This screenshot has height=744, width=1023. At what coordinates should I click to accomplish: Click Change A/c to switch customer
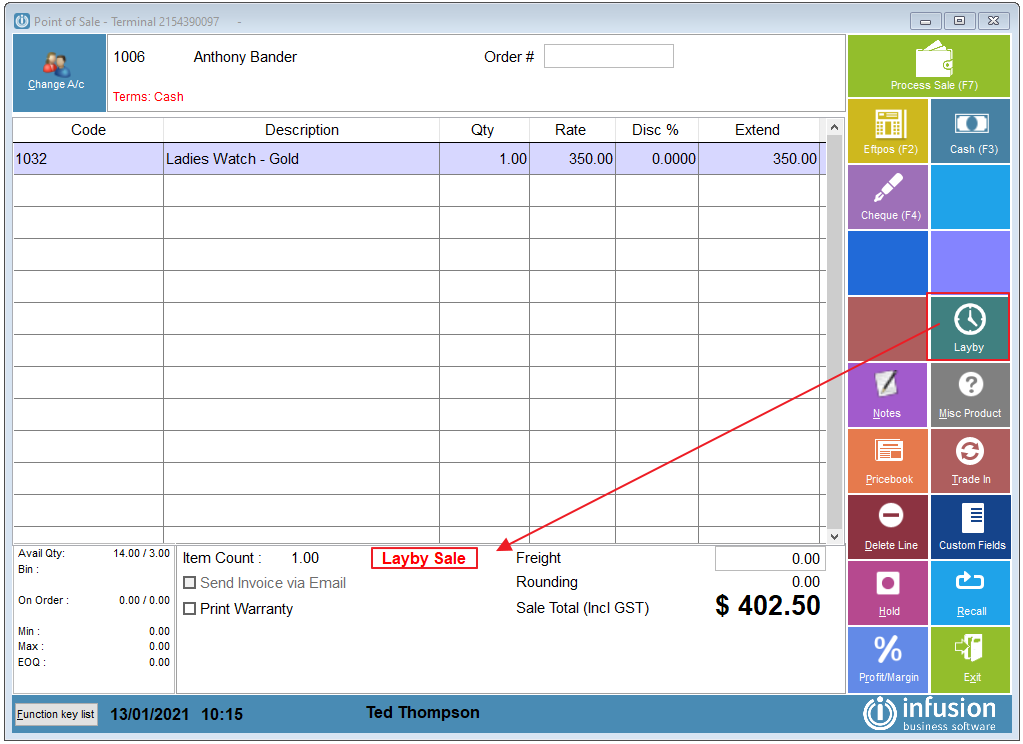tap(58, 72)
